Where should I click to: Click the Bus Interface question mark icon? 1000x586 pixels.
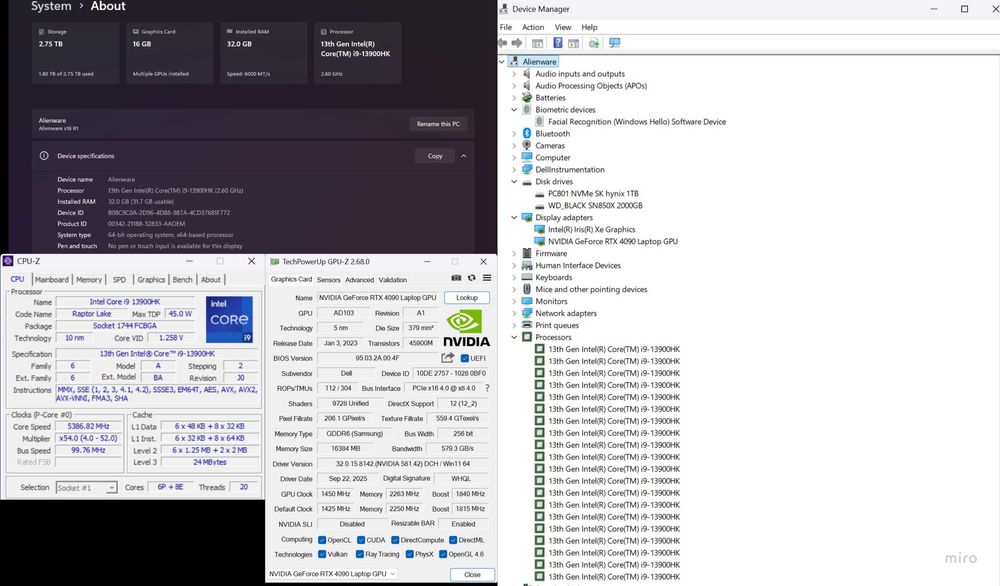(487, 388)
